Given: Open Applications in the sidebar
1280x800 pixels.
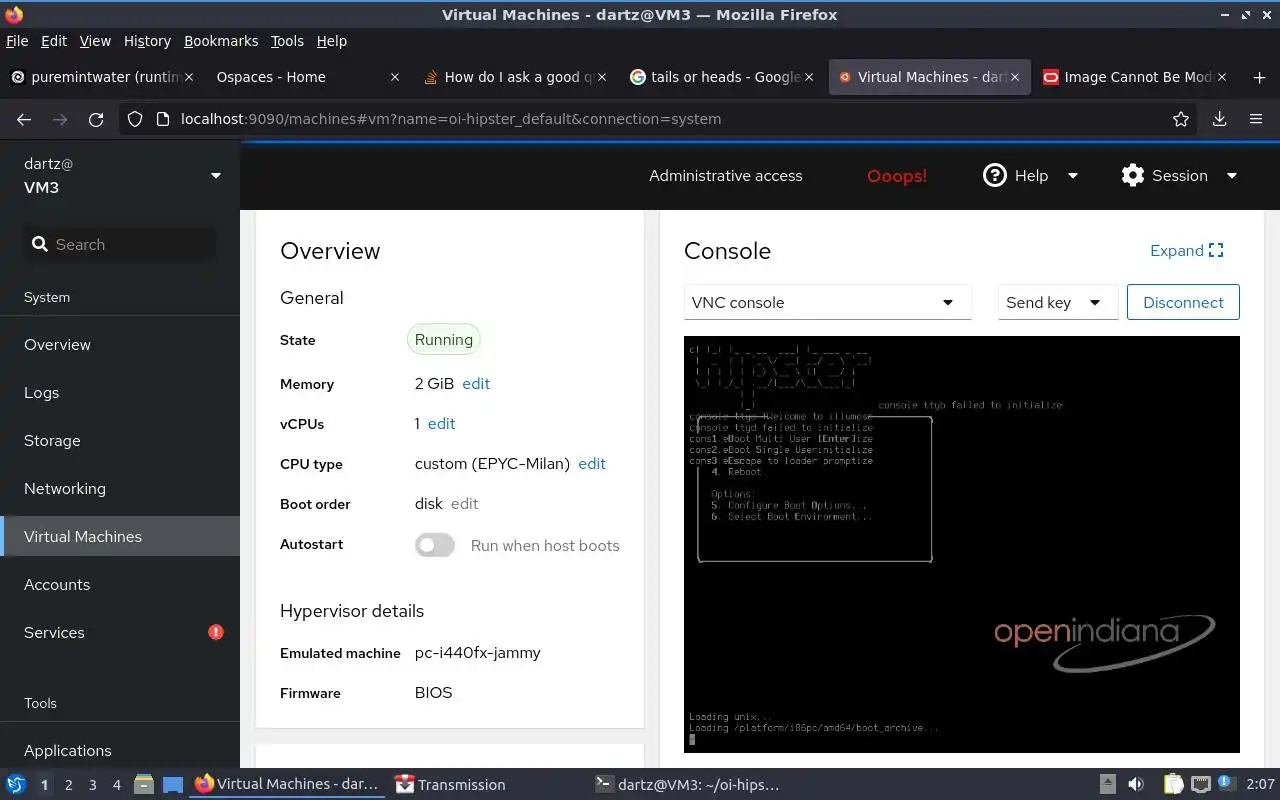Looking at the screenshot, I should click(120, 750).
